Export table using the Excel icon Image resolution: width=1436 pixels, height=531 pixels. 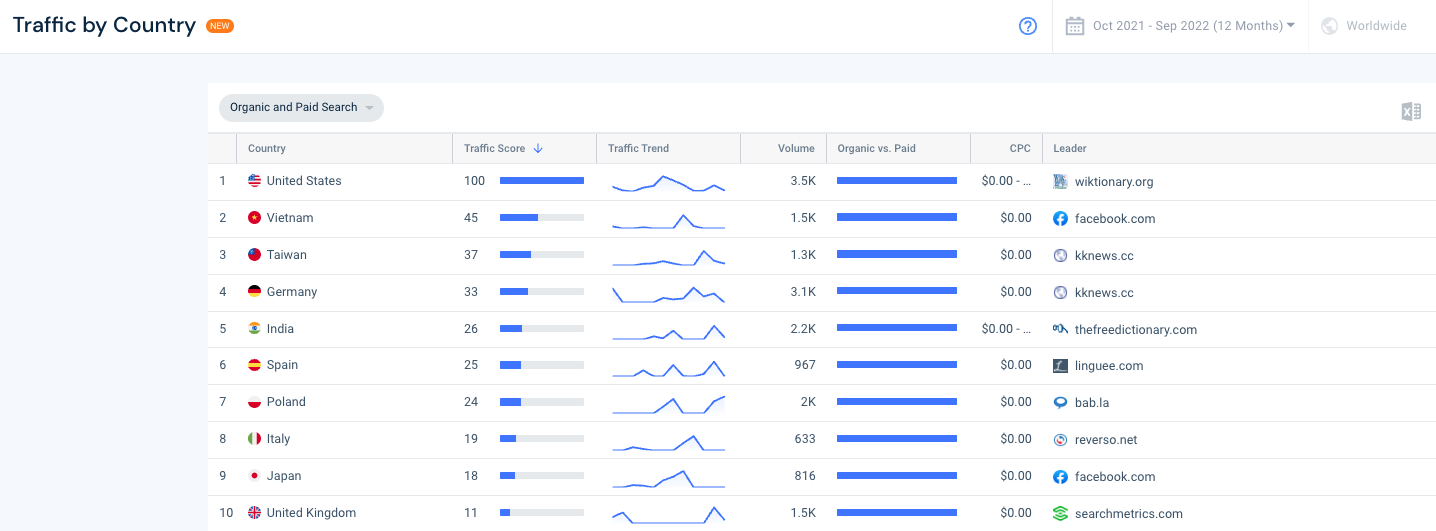[1410, 111]
